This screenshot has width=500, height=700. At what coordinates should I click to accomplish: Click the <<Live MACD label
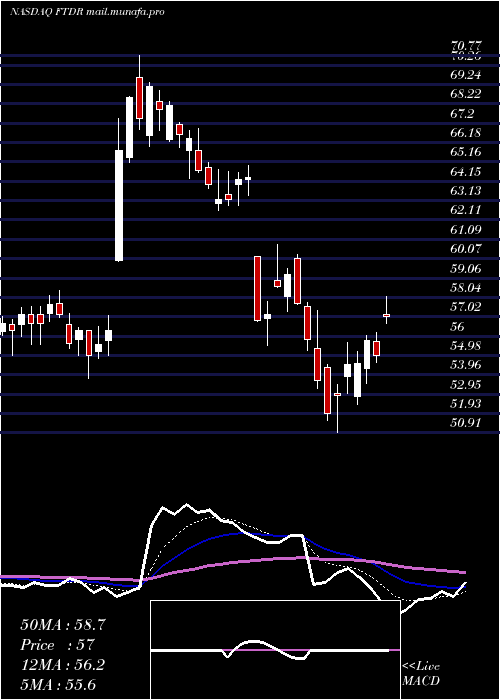click(421, 674)
